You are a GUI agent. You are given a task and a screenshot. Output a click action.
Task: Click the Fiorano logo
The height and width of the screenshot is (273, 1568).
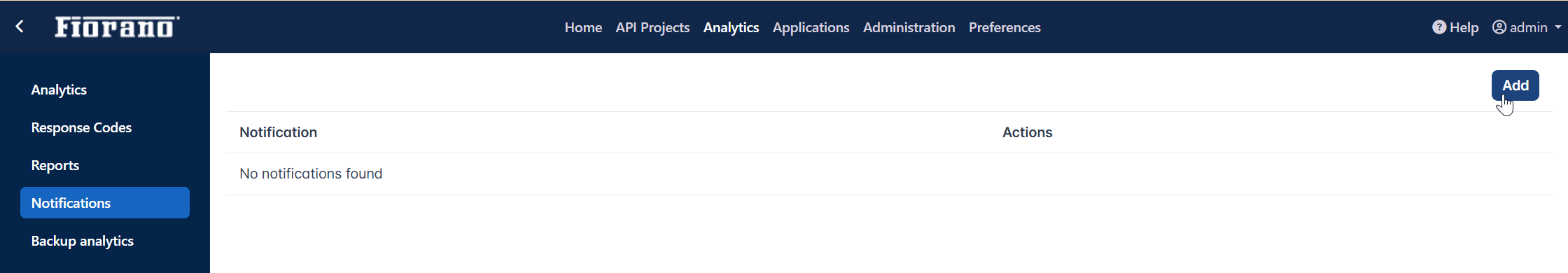coord(117,27)
